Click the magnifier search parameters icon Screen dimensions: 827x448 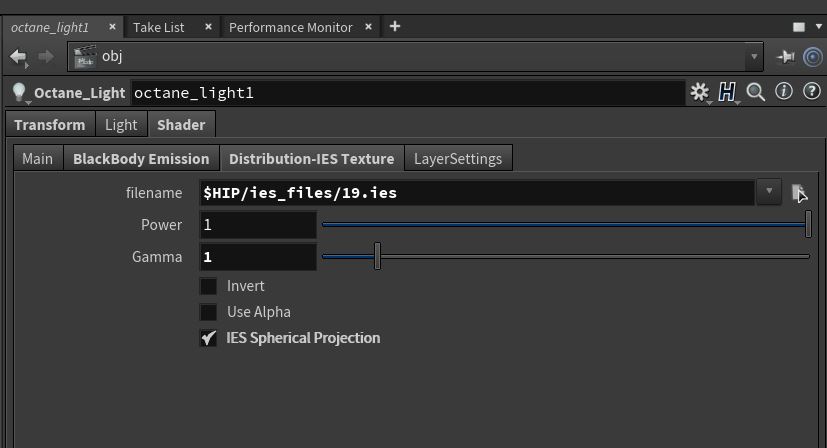(x=756, y=92)
